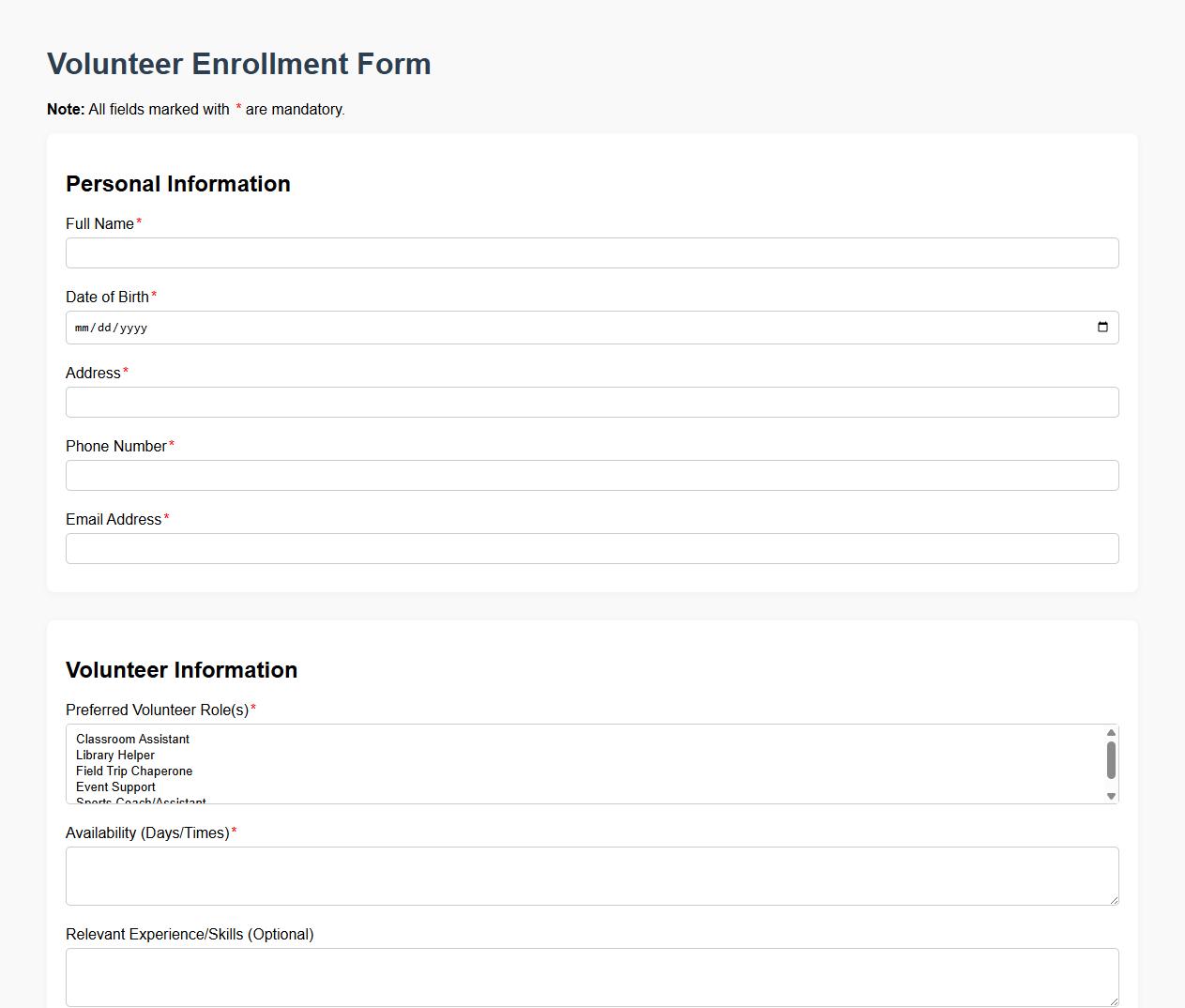Click the Relevant Experience/Skills text area
The height and width of the screenshot is (1008, 1185).
coord(591,976)
